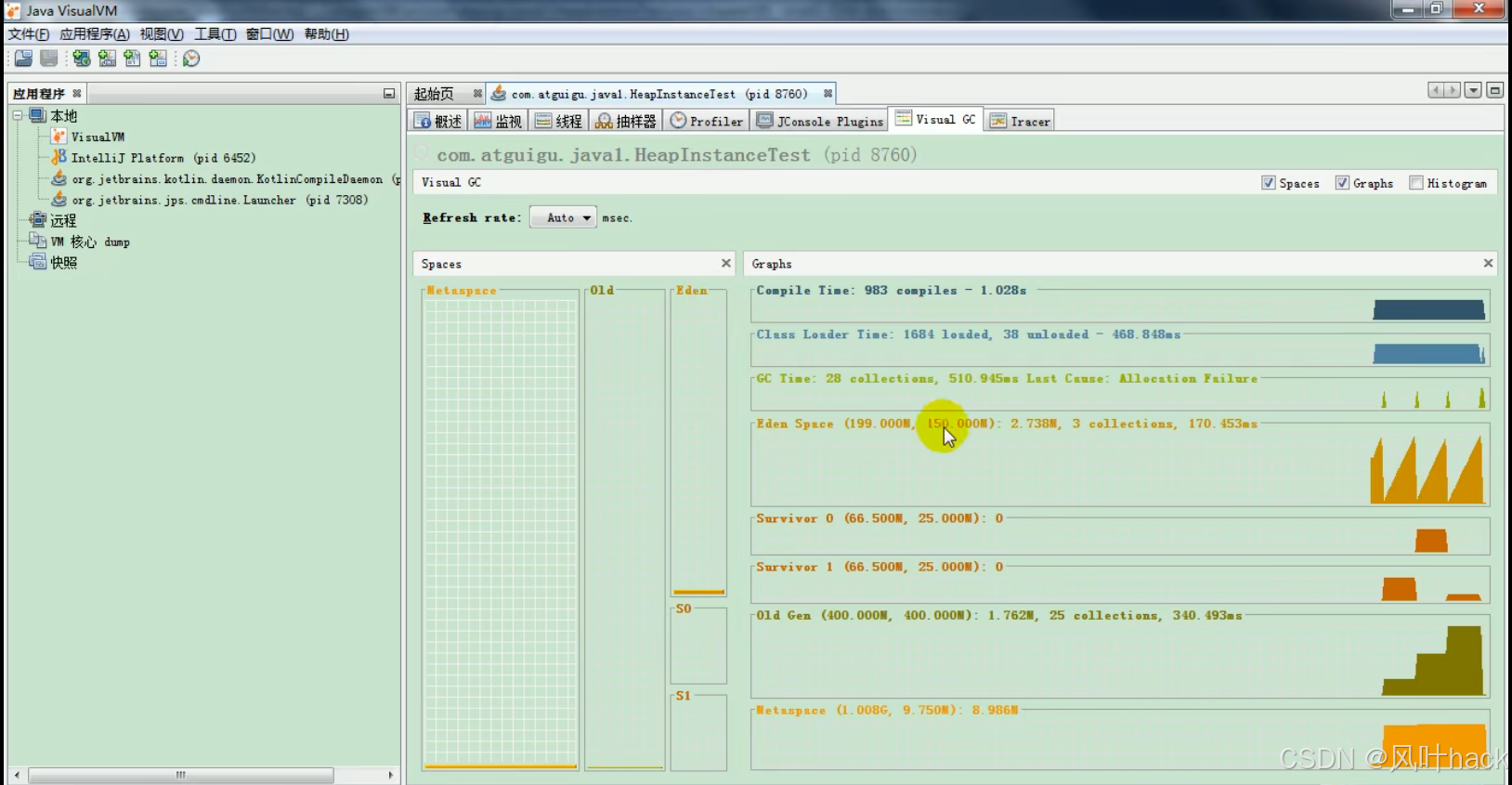Viewport: 1512px width, 785px height.
Task: Click the greyed Save toolbar icon
Action: pyautogui.click(x=49, y=59)
